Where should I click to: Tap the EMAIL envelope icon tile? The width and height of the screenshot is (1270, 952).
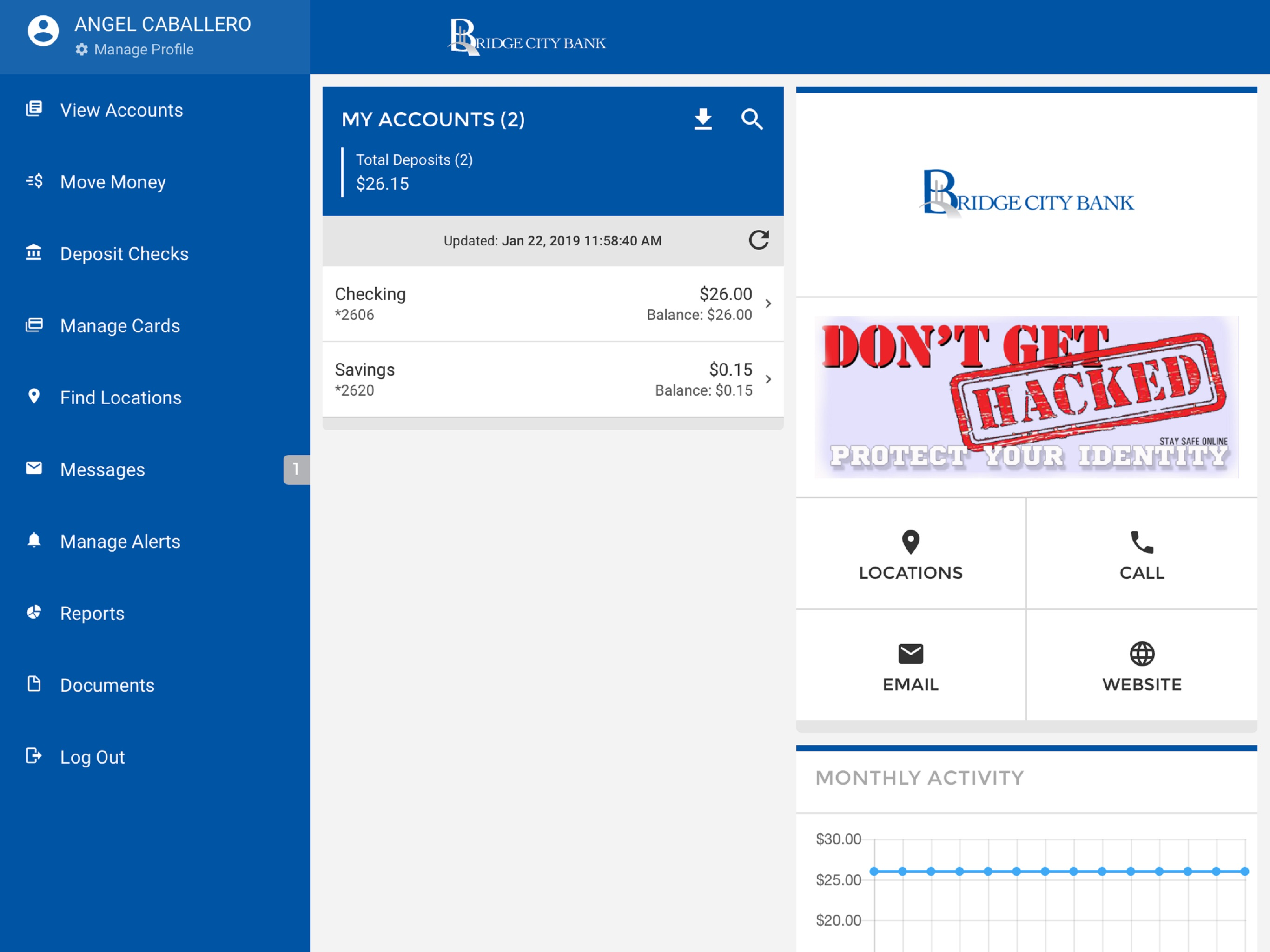pyautogui.click(x=911, y=665)
